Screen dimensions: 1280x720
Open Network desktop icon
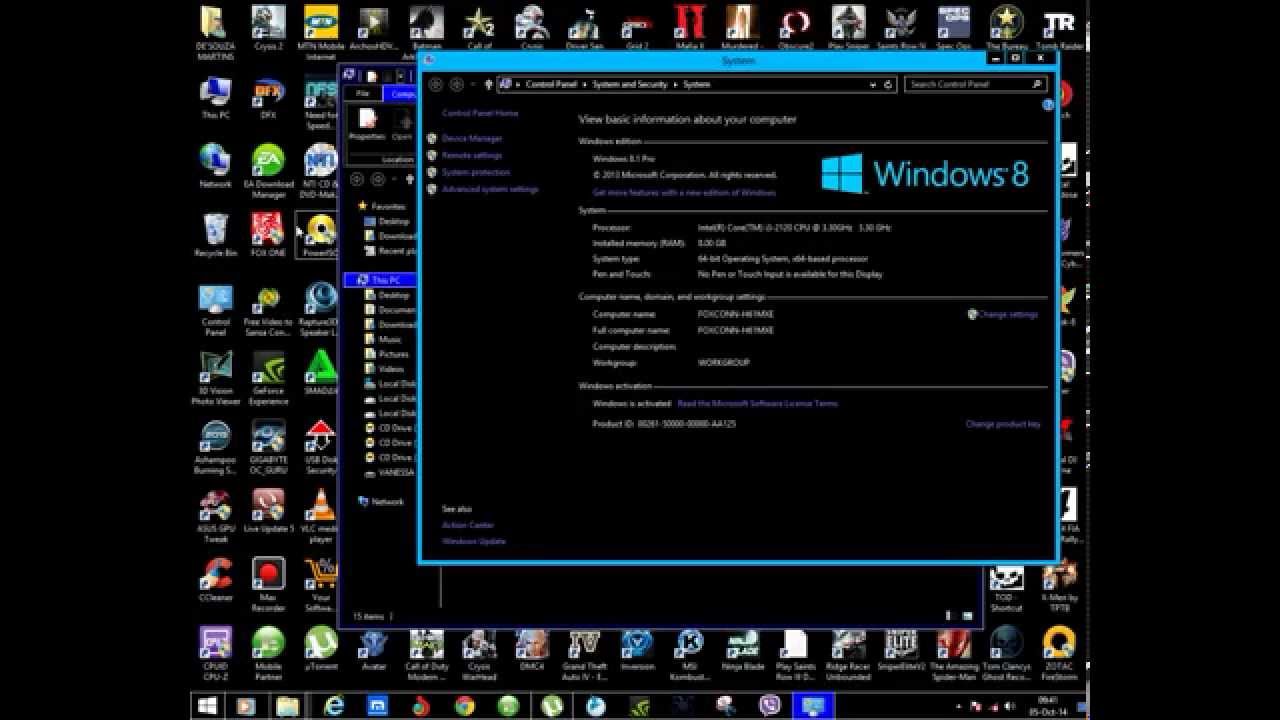coord(215,167)
